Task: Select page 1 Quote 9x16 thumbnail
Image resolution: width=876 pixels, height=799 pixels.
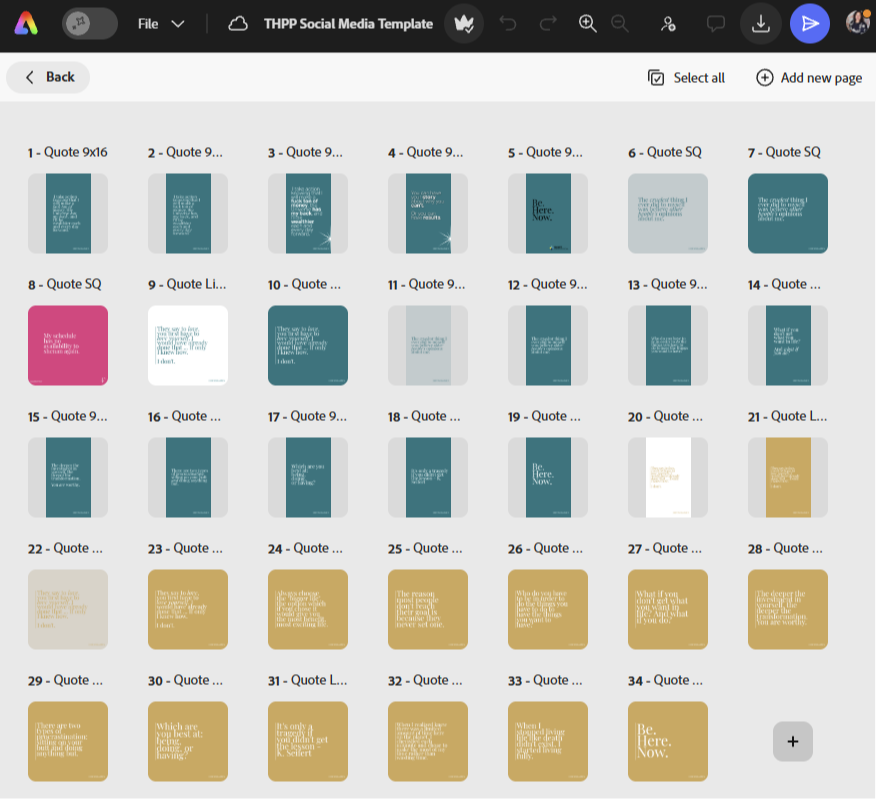Action: coord(68,213)
